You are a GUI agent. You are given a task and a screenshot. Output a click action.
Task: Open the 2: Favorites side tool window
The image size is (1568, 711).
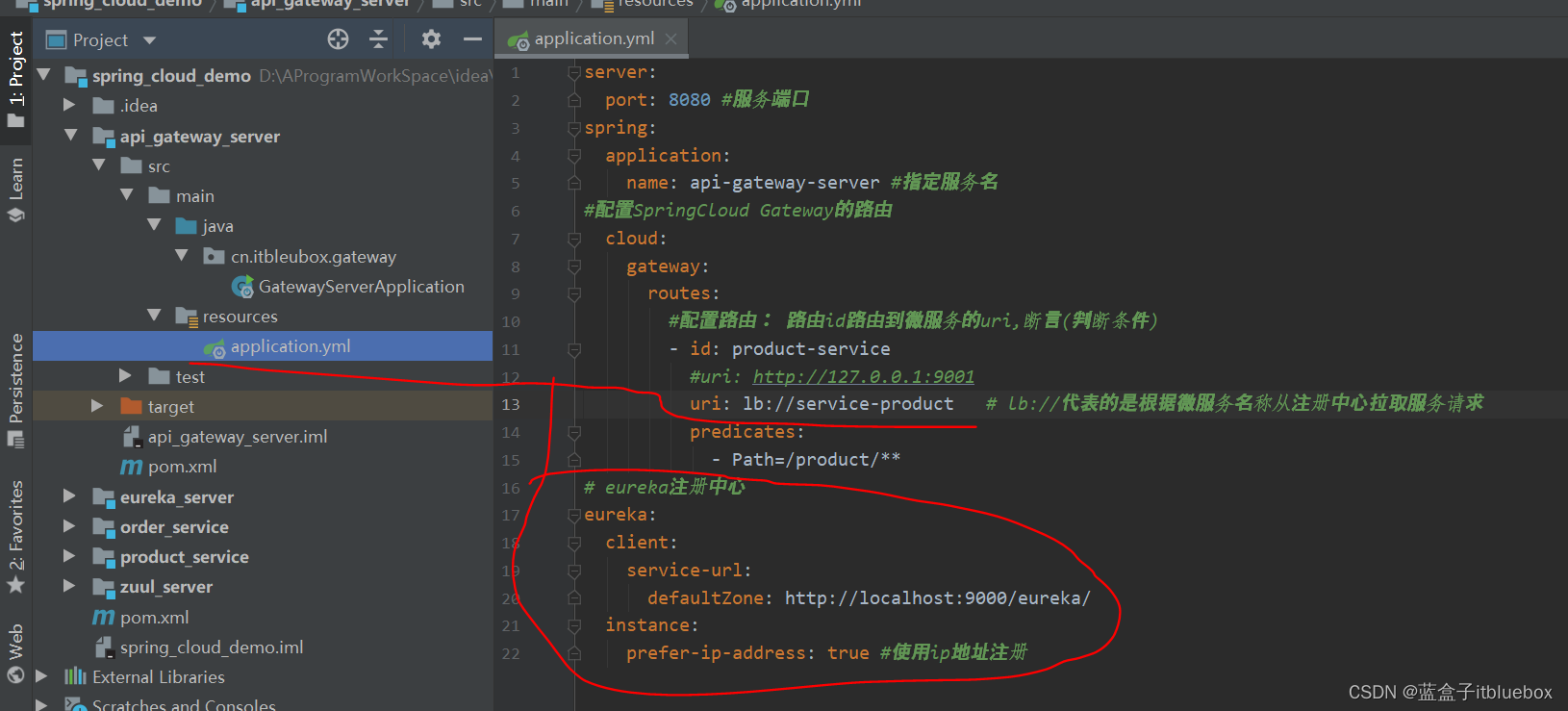click(15, 536)
